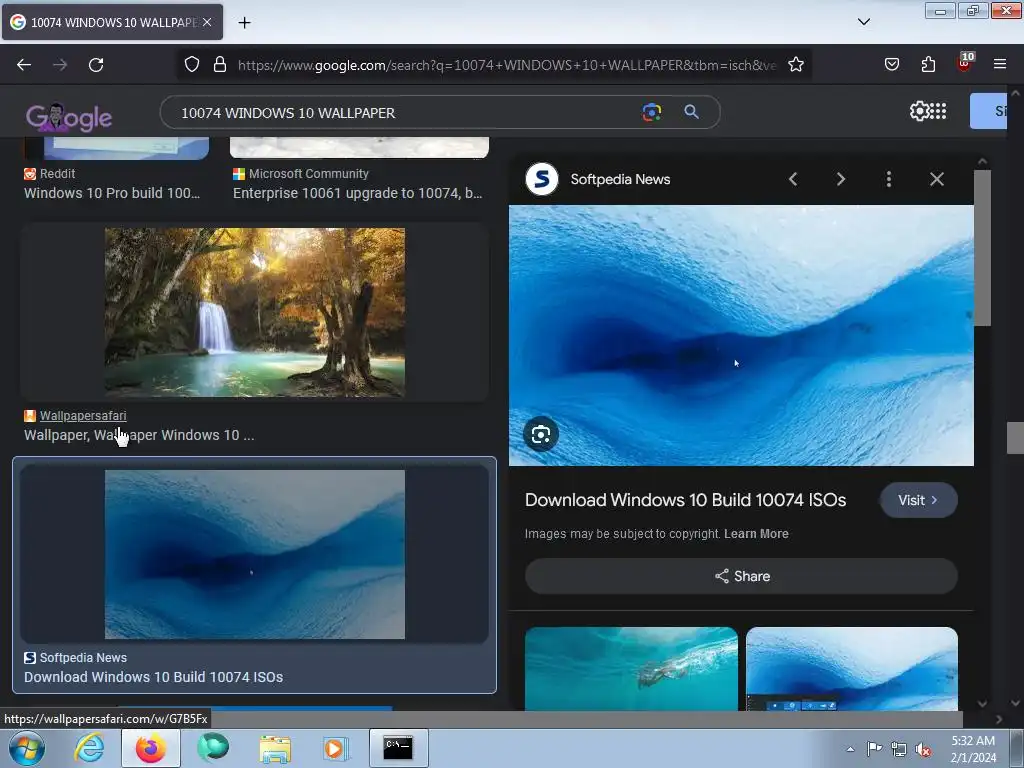Click the forward navigation arrow
1024x768 pixels.
[x=60, y=65]
